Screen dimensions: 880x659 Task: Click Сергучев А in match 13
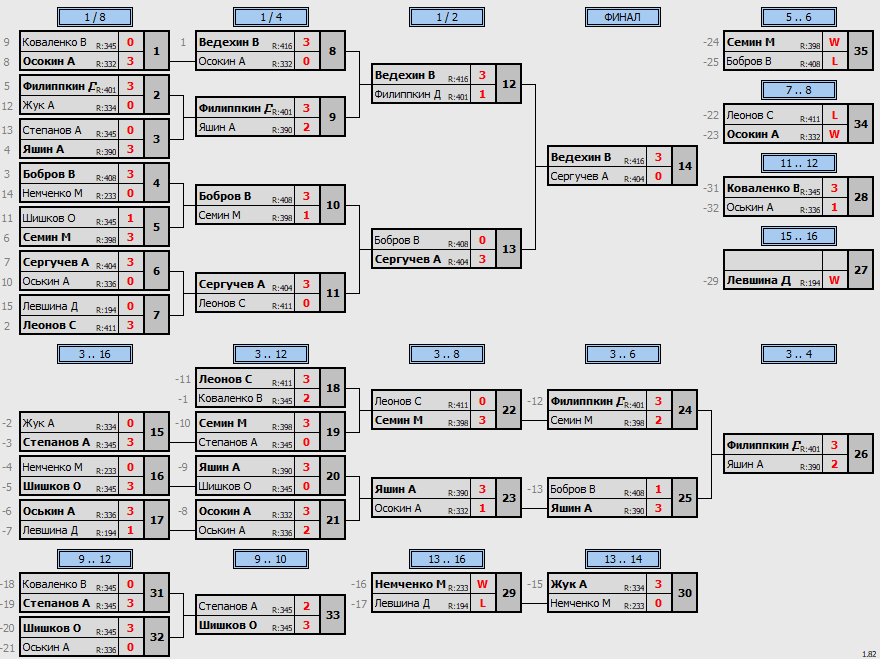coord(407,259)
